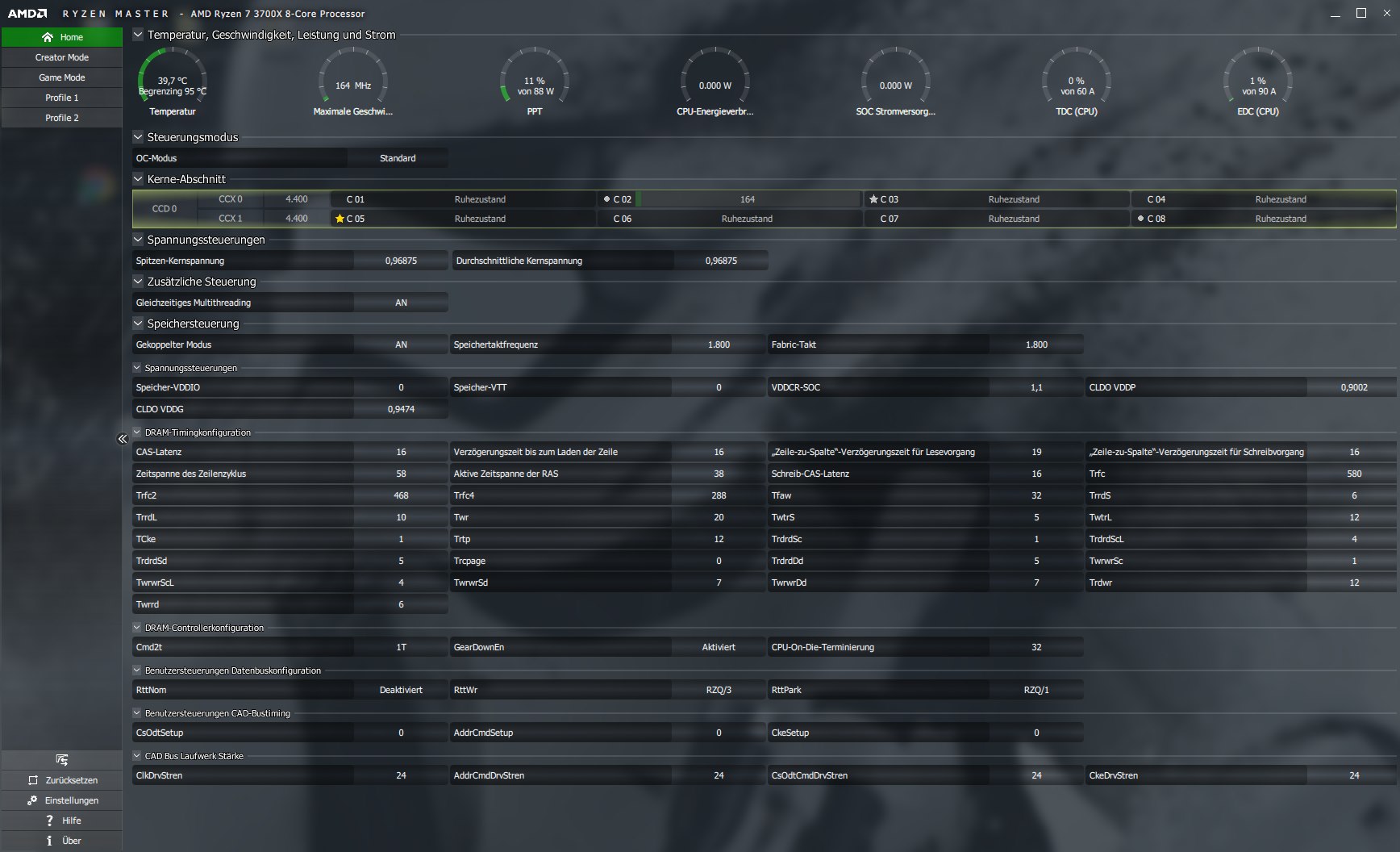Collapse the Zusätzliche Steuerung section
The height and width of the screenshot is (852, 1400).
138,282
